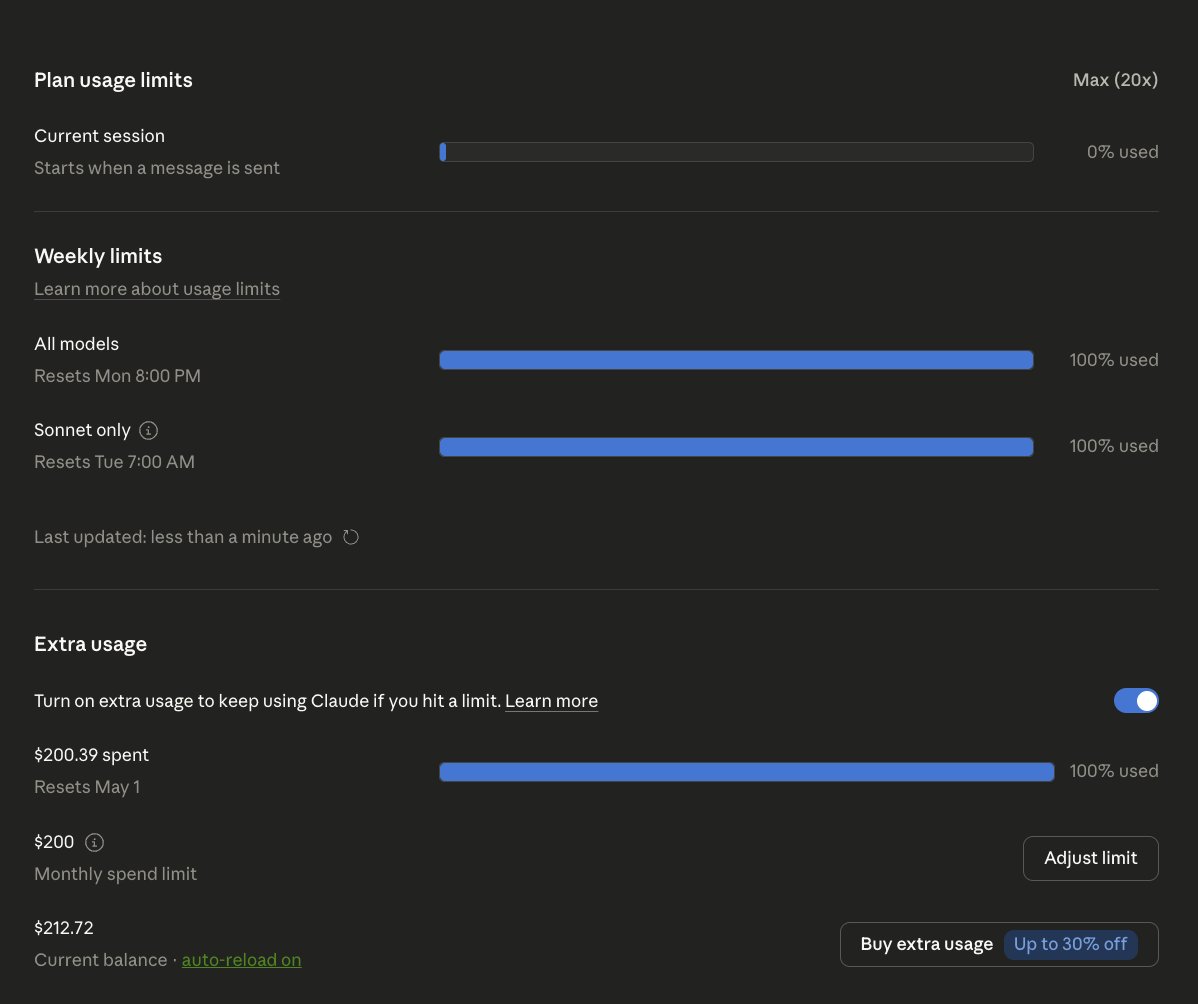Click the Resets May 1 text
The height and width of the screenshot is (1004, 1198).
[86, 787]
